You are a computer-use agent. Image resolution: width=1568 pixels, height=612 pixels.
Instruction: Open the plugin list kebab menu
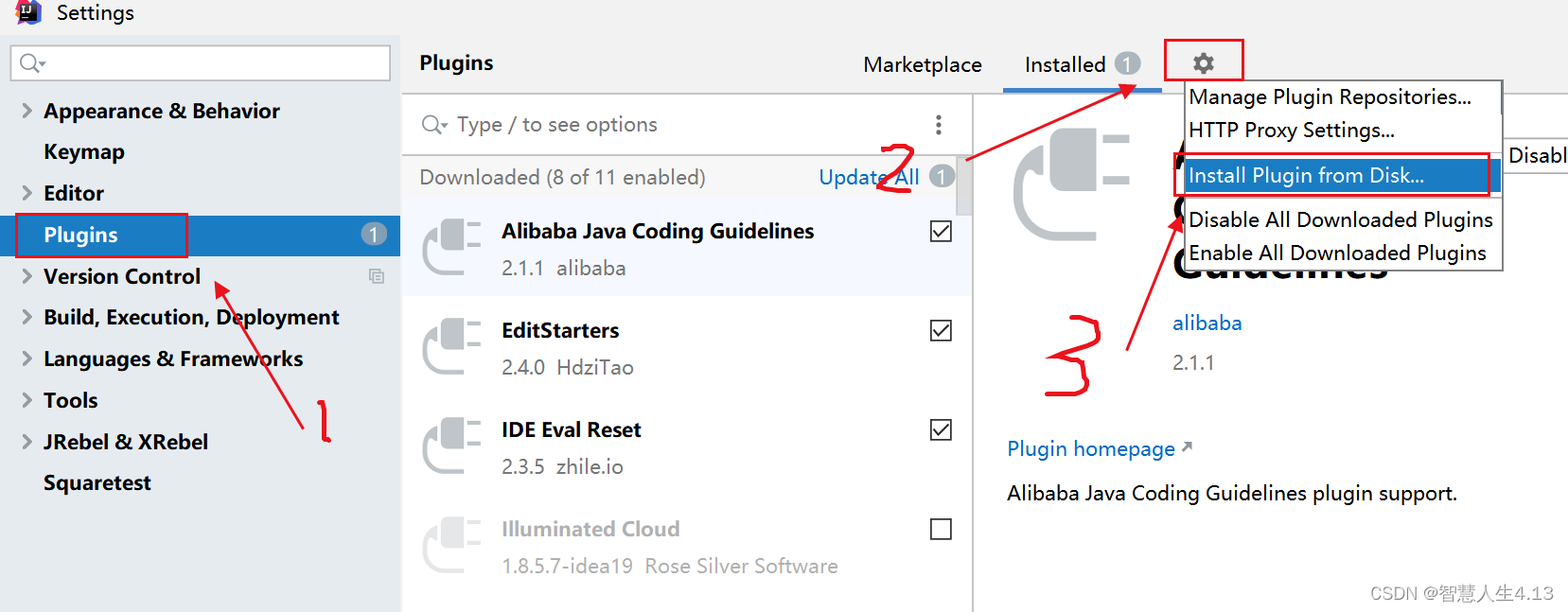939,124
